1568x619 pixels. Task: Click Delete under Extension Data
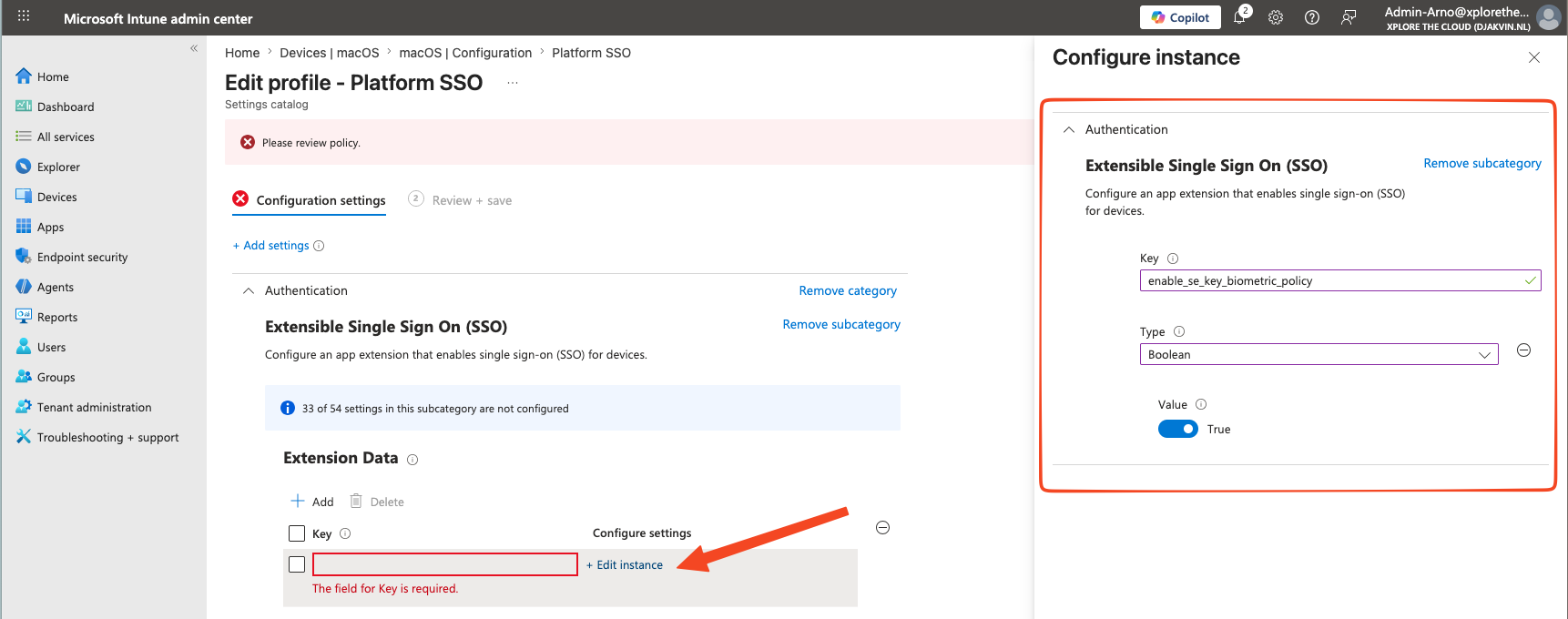(x=377, y=502)
